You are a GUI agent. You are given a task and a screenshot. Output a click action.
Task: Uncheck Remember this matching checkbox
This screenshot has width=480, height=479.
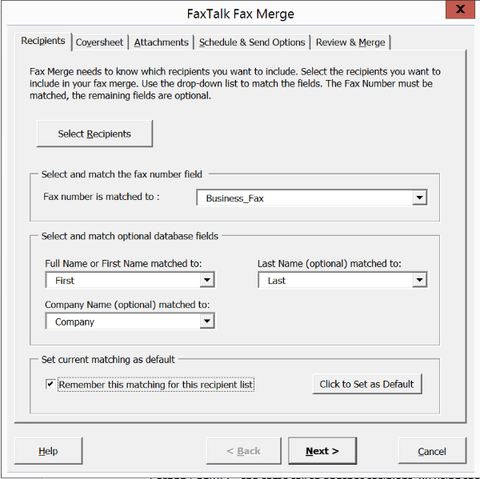click(50, 384)
